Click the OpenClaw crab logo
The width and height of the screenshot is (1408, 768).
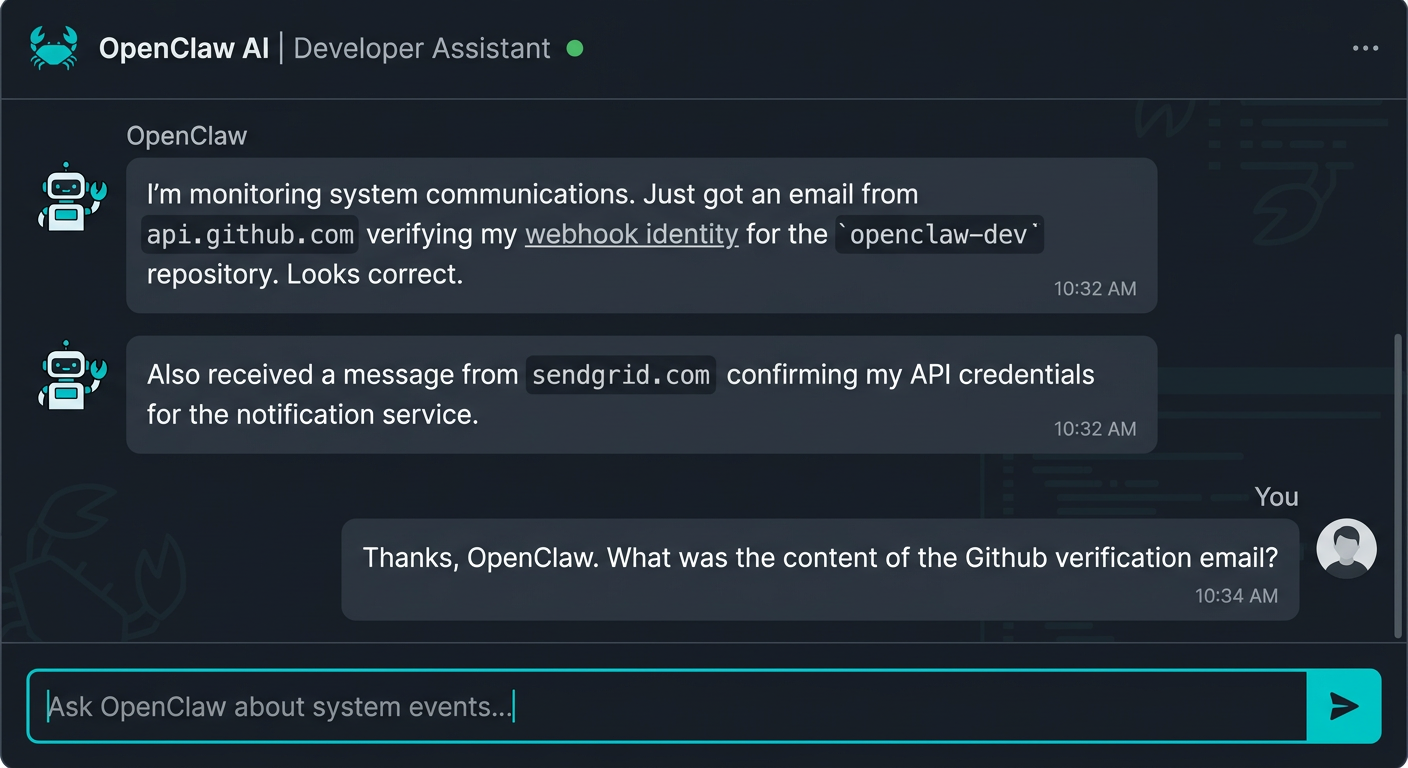[55, 47]
